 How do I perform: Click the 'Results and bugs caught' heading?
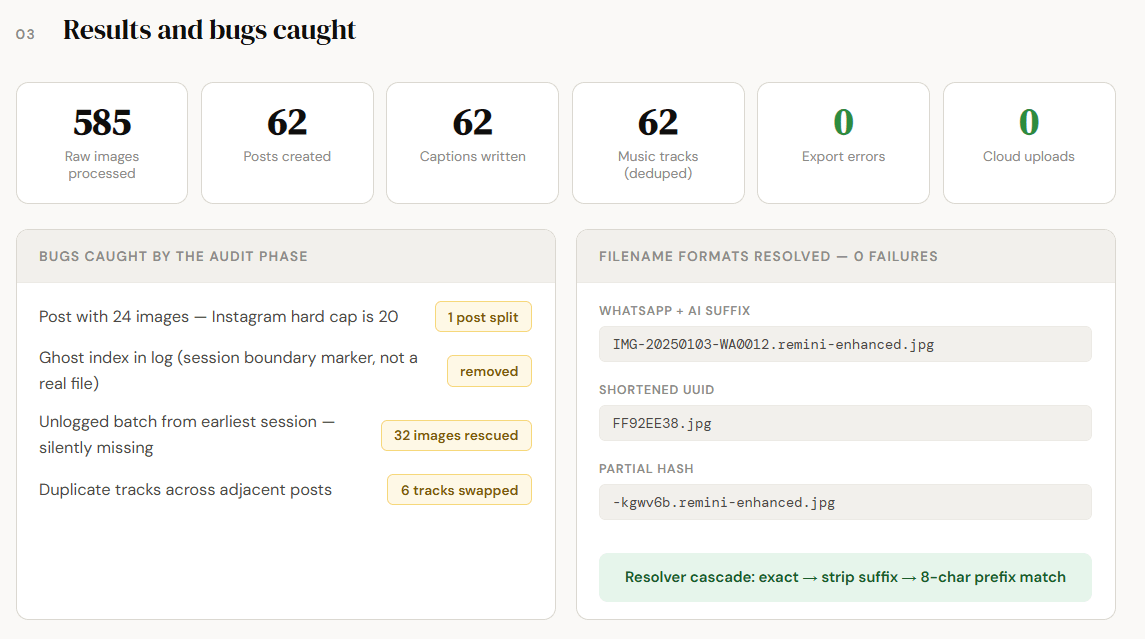tap(209, 30)
